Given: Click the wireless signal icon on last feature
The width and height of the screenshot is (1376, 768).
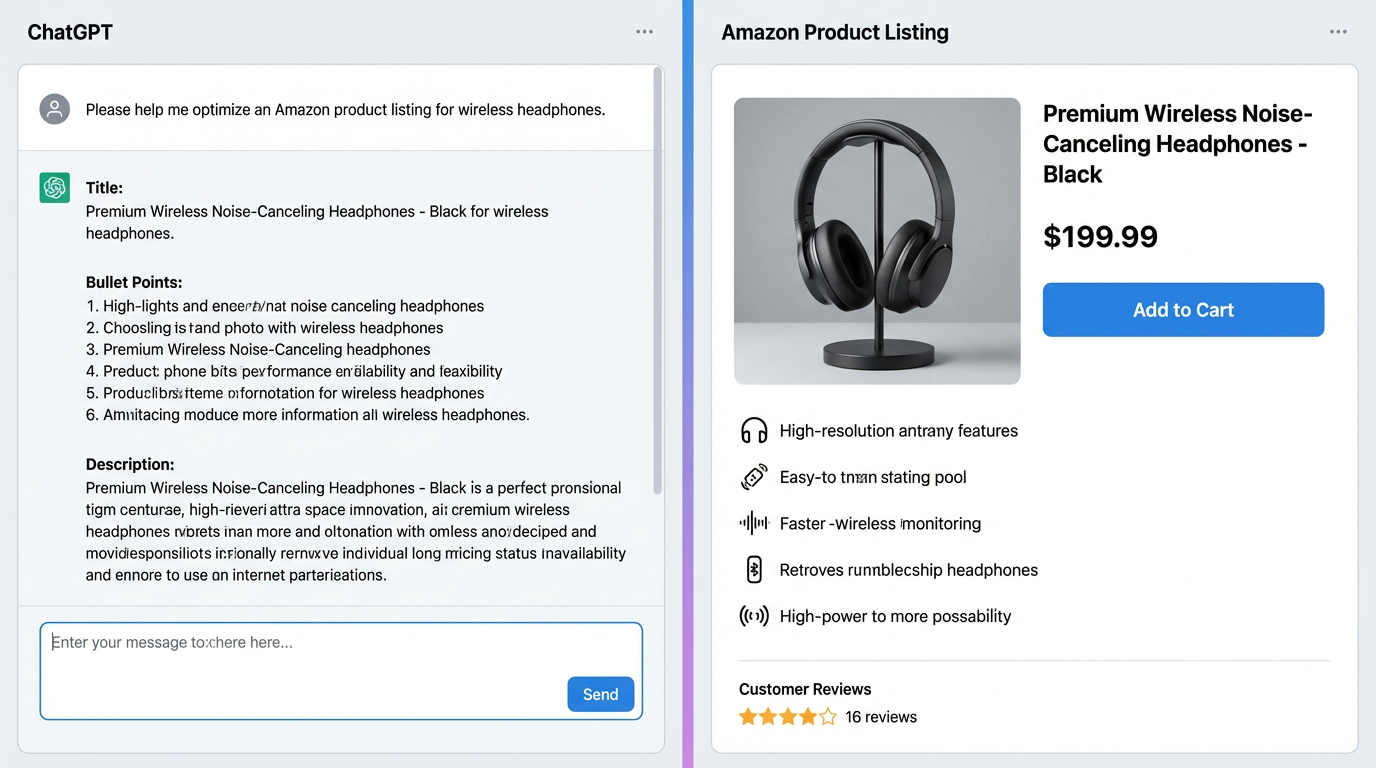Looking at the screenshot, I should [753, 615].
